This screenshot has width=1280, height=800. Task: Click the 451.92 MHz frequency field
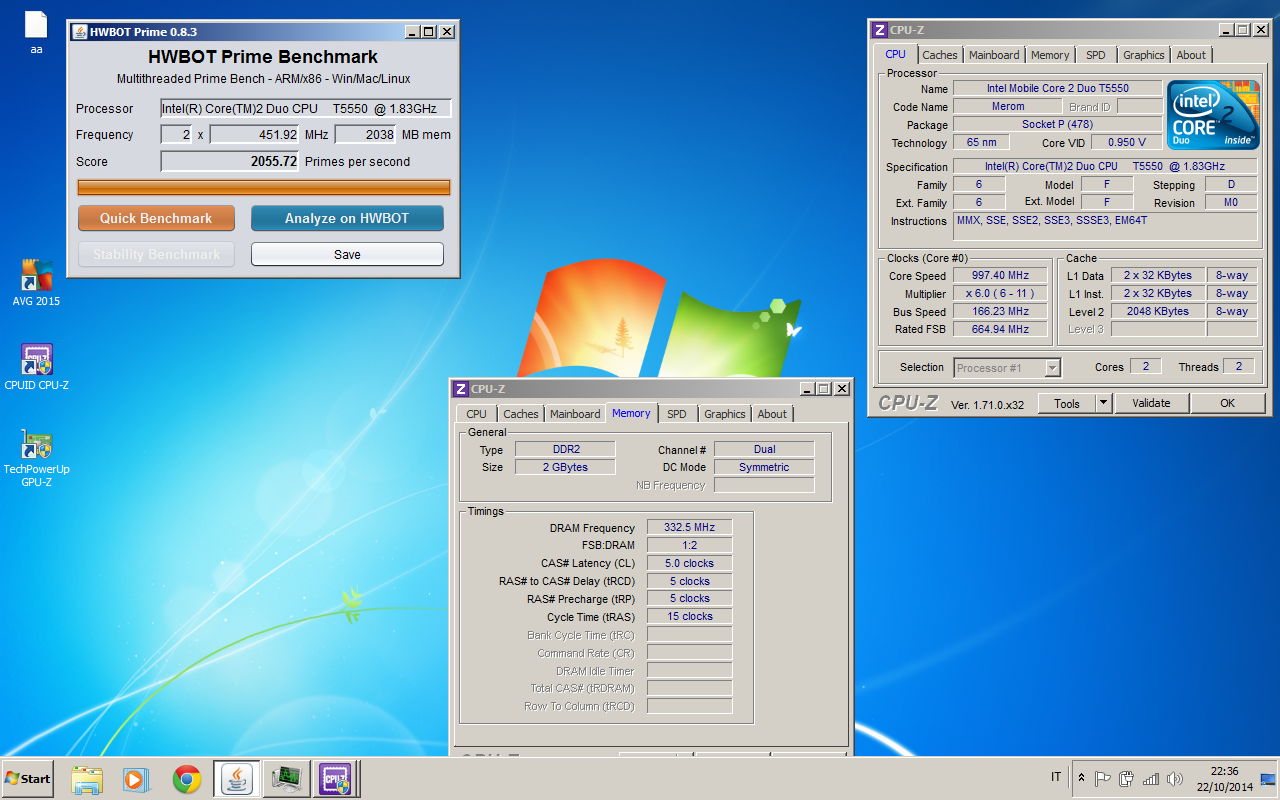tap(255, 134)
